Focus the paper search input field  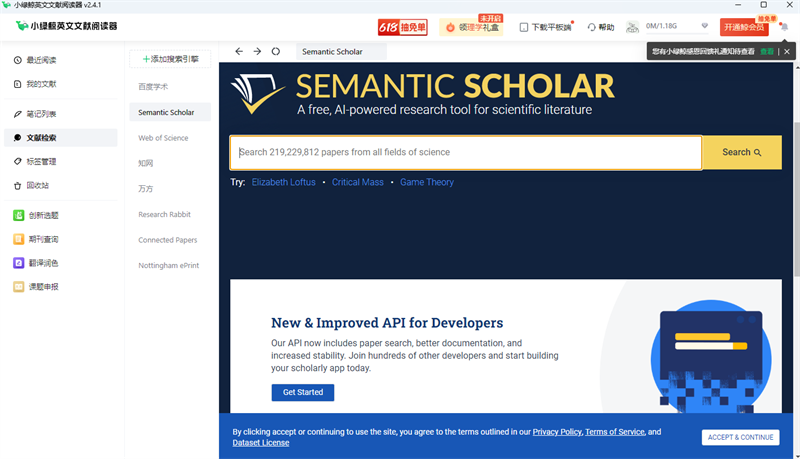tap(466, 152)
